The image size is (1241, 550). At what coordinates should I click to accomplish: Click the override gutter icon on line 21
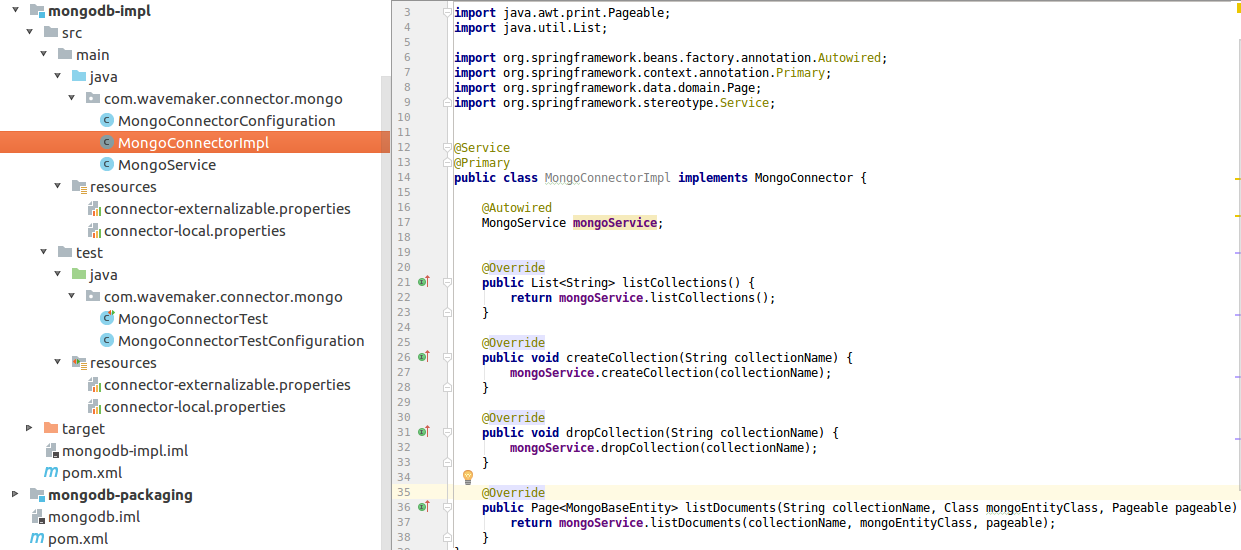point(423,282)
